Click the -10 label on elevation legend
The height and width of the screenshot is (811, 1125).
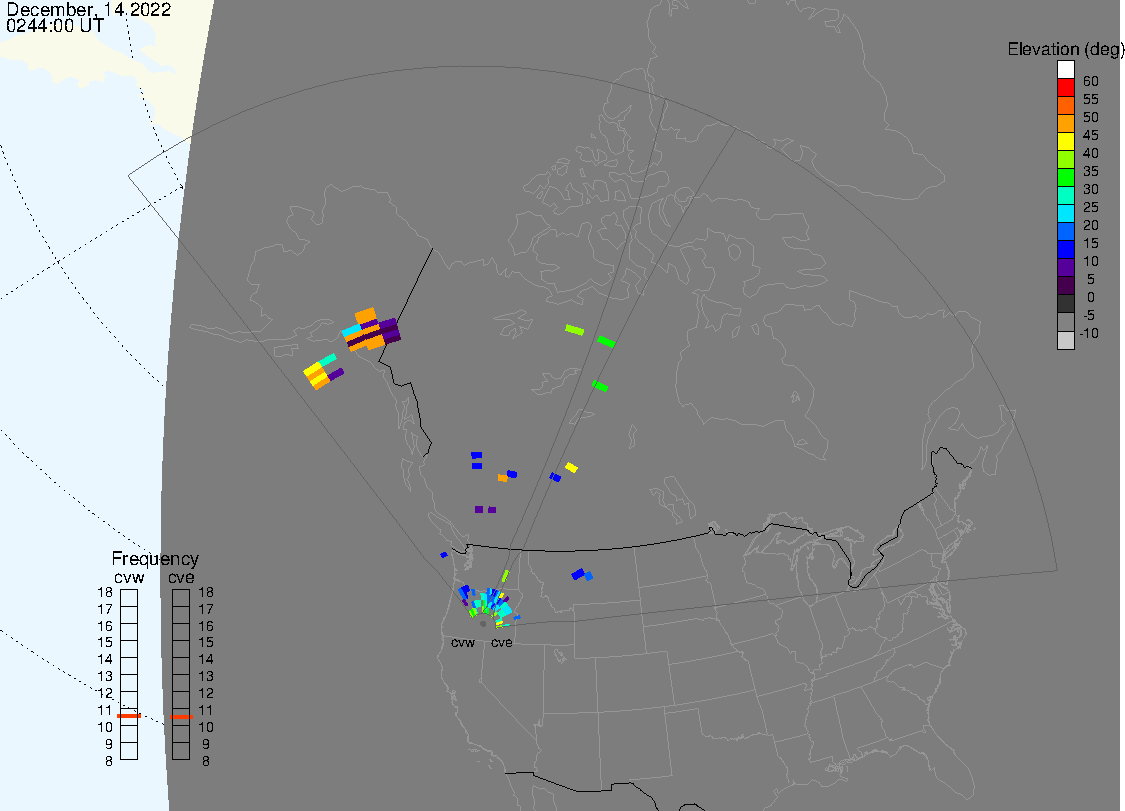click(1089, 333)
